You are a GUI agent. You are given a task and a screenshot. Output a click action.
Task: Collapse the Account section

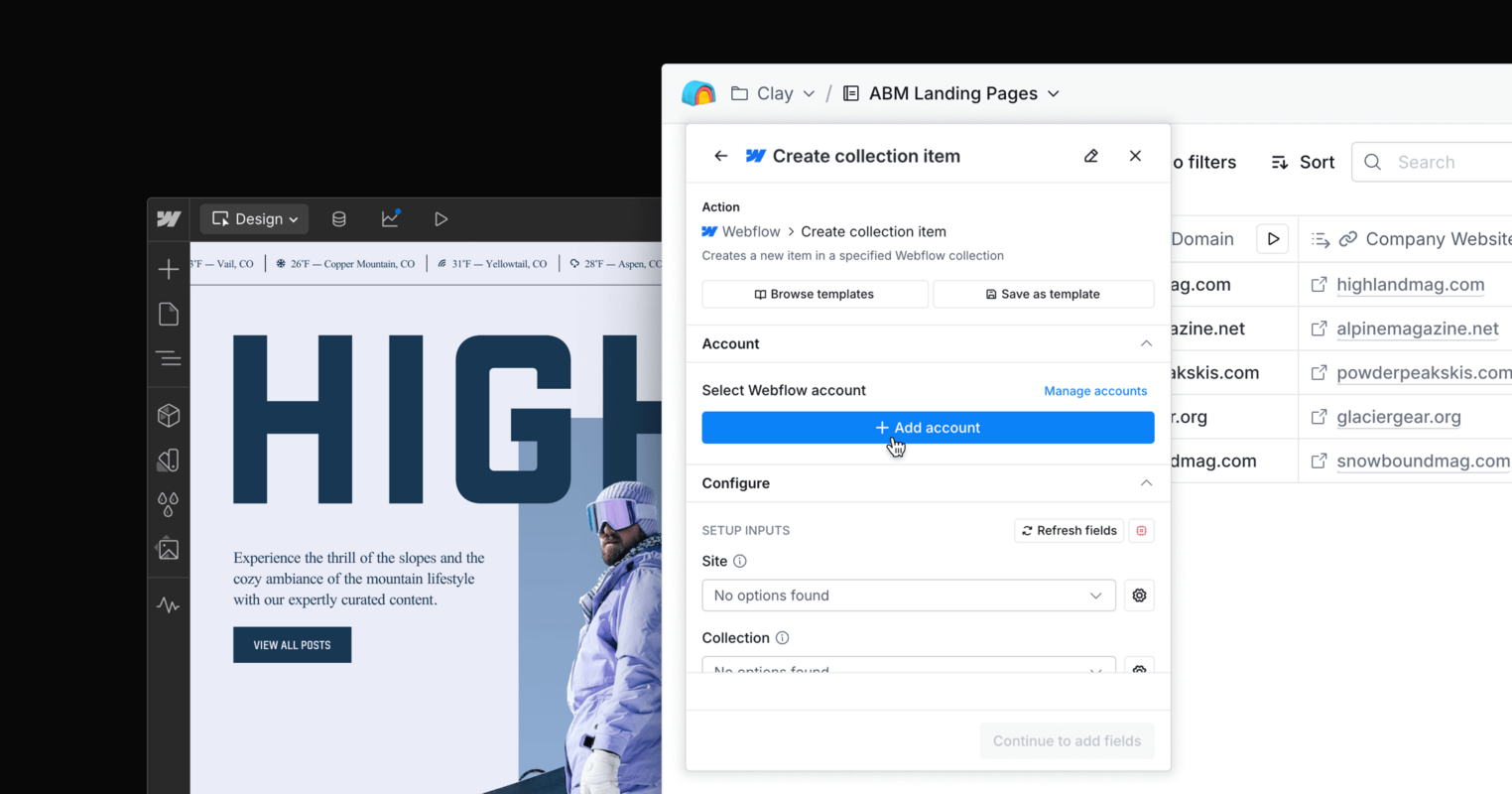(x=1146, y=343)
